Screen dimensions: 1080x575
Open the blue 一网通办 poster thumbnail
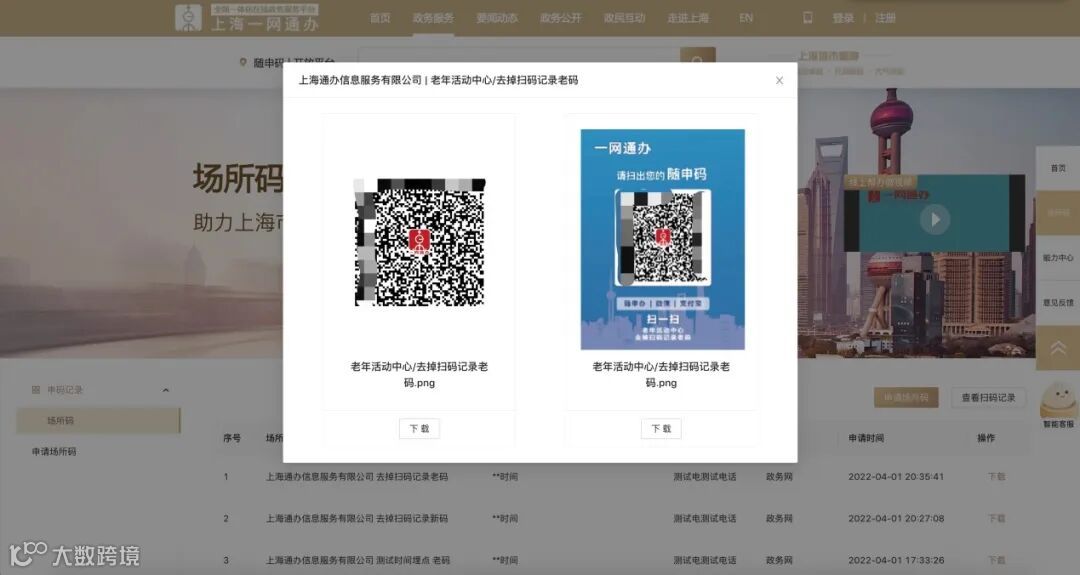pyautogui.click(x=662, y=239)
